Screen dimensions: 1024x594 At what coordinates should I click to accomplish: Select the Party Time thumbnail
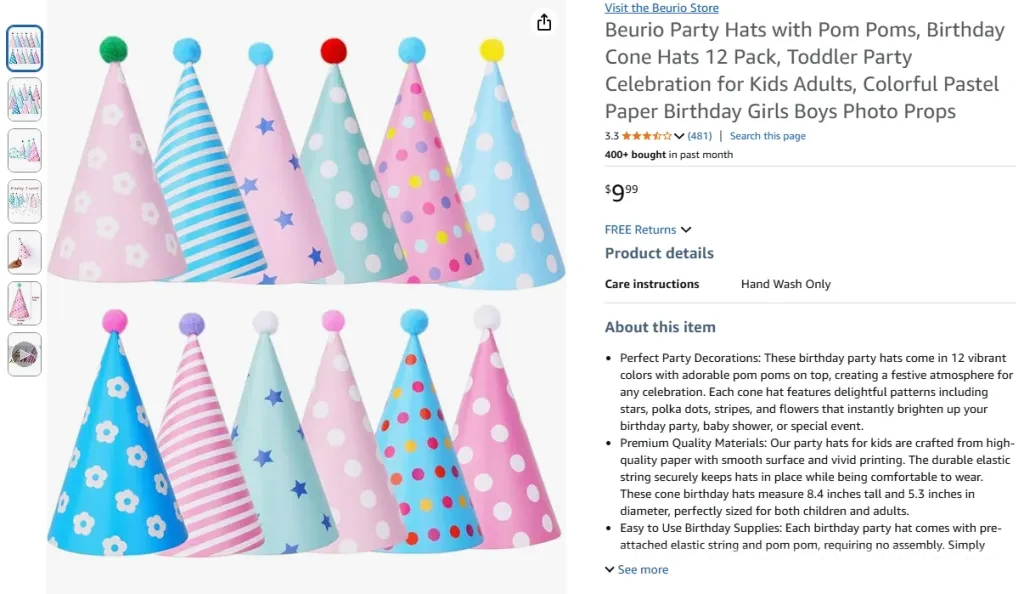point(24,201)
